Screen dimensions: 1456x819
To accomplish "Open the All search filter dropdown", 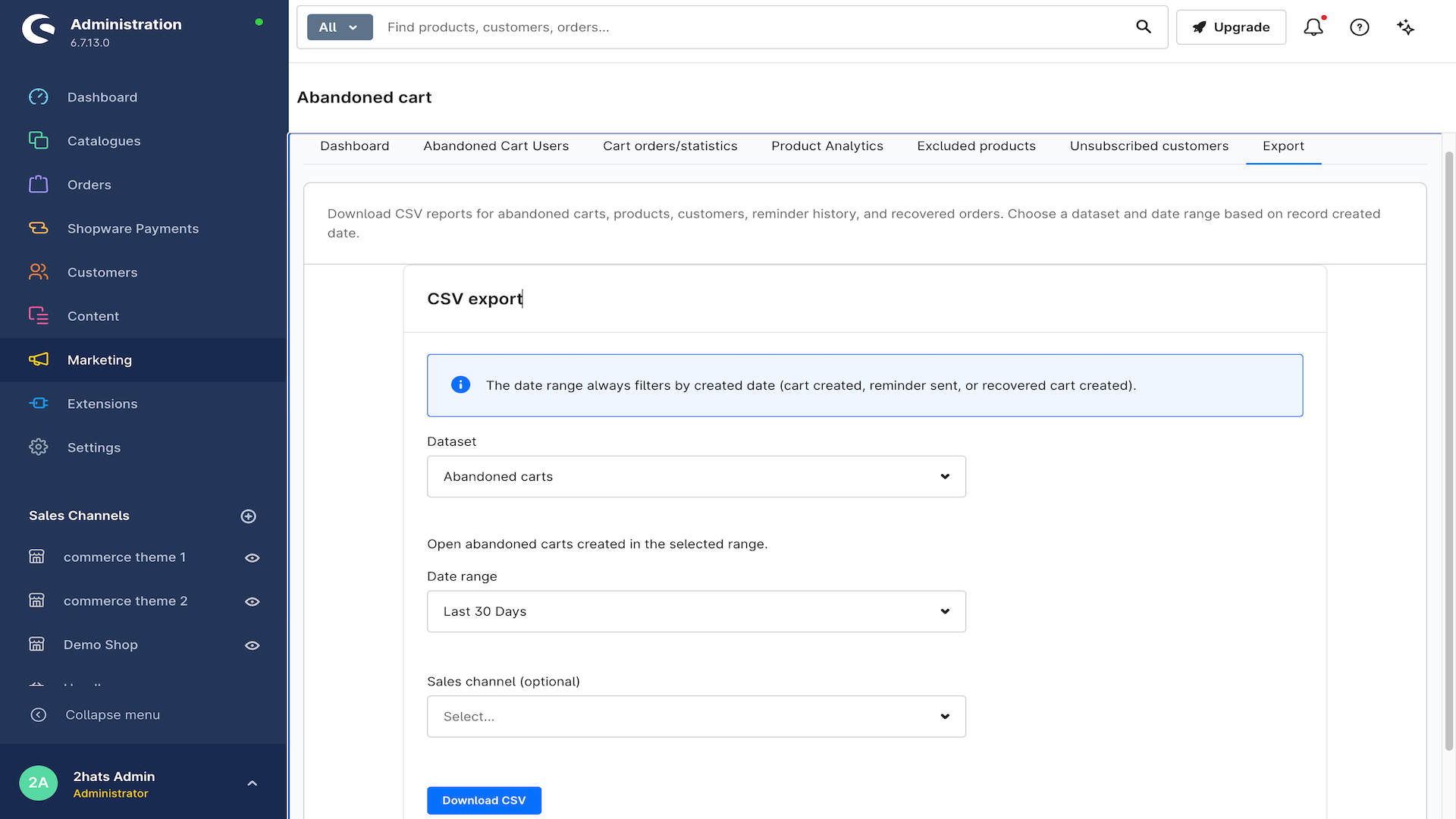I will (340, 27).
